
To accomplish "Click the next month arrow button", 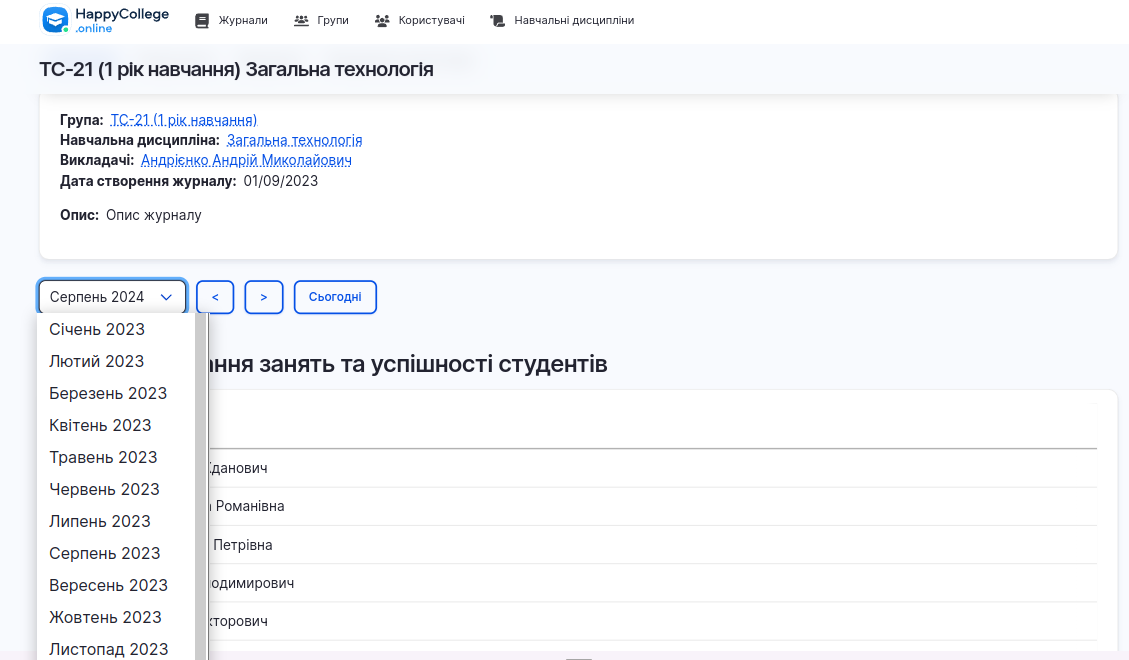I will (x=263, y=296).
